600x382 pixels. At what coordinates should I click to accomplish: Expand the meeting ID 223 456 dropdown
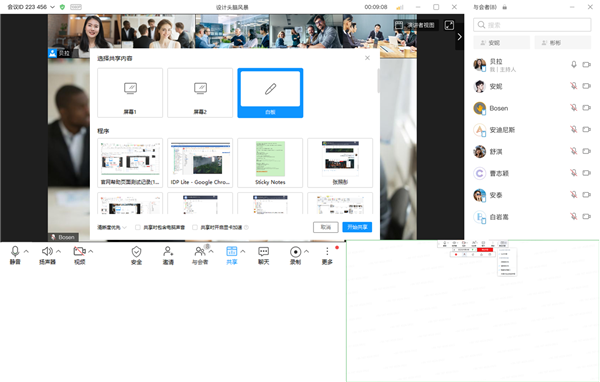point(52,7)
